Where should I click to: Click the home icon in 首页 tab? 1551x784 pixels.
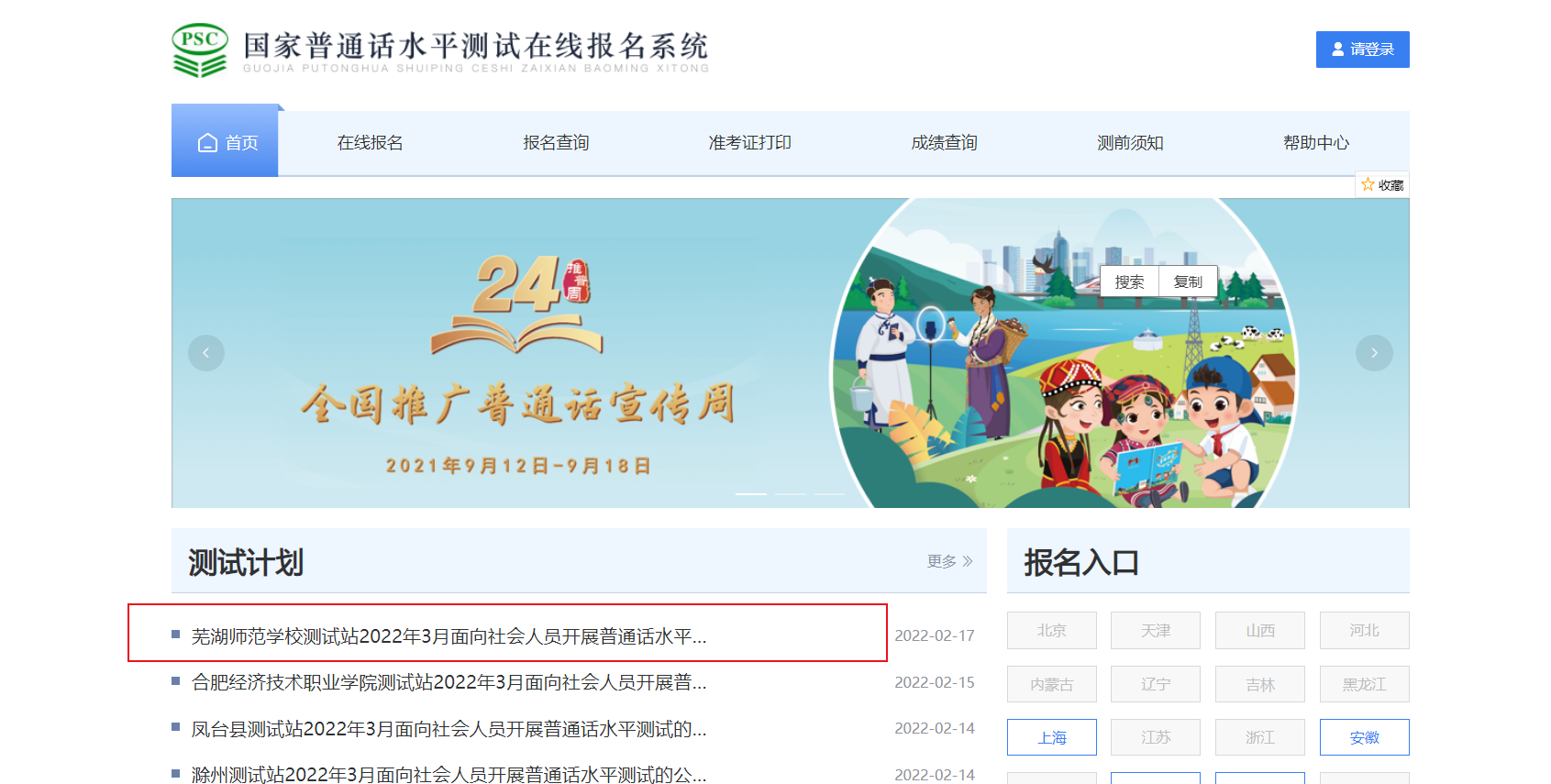point(207,143)
